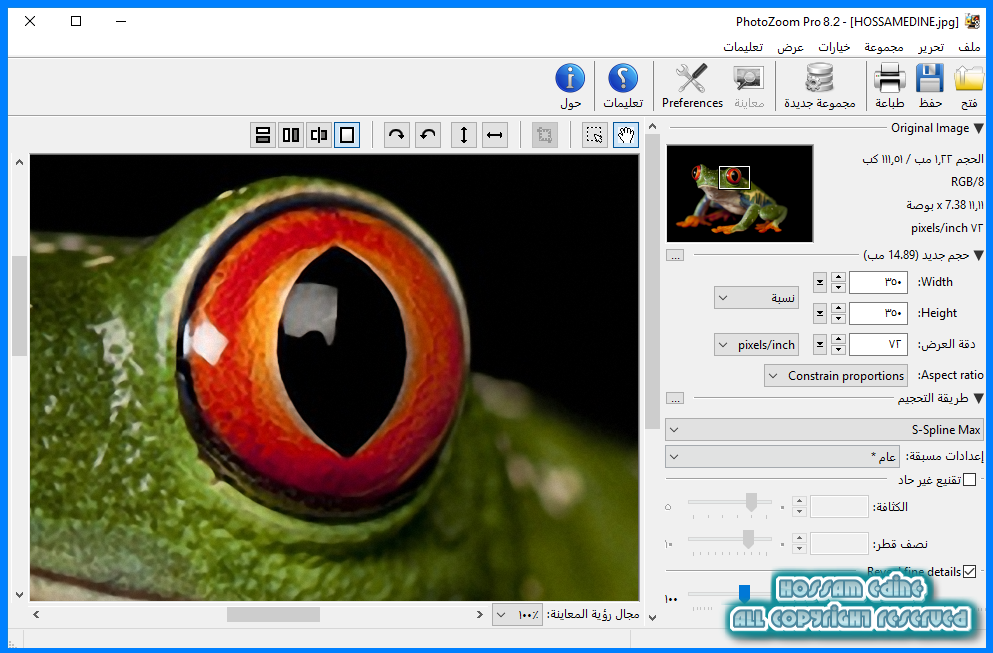Click the Width input field
Screen dimensions: 993x653
pyautogui.click(x=878, y=282)
